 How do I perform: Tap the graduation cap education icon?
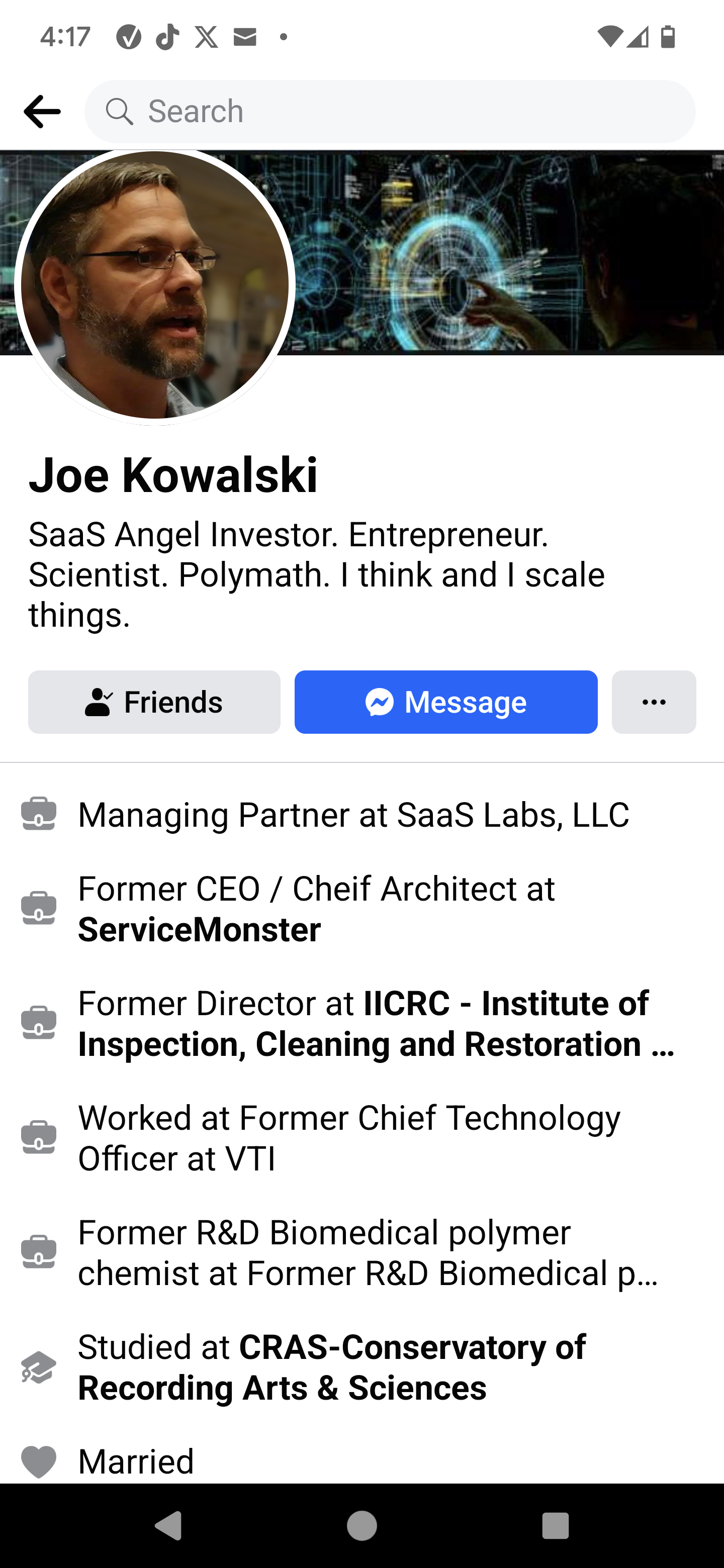(x=38, y=1367)
